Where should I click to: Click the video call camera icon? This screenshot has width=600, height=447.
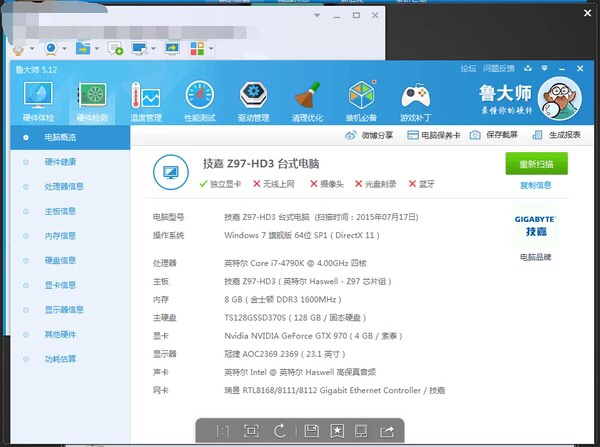tap(51, 49)
